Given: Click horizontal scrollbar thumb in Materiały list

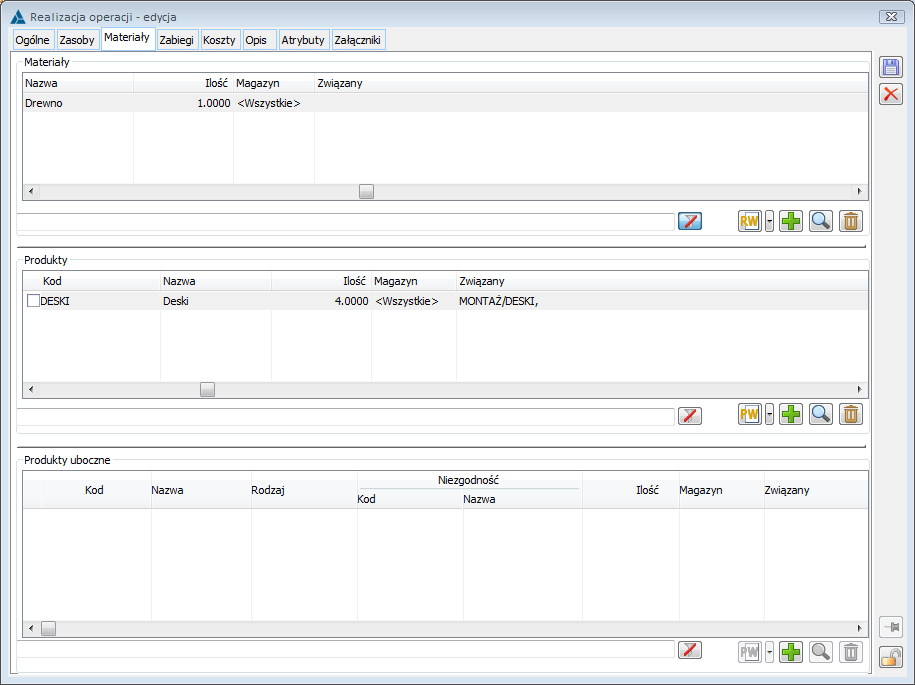Looking at the screenshot, I should coord(366,191).
